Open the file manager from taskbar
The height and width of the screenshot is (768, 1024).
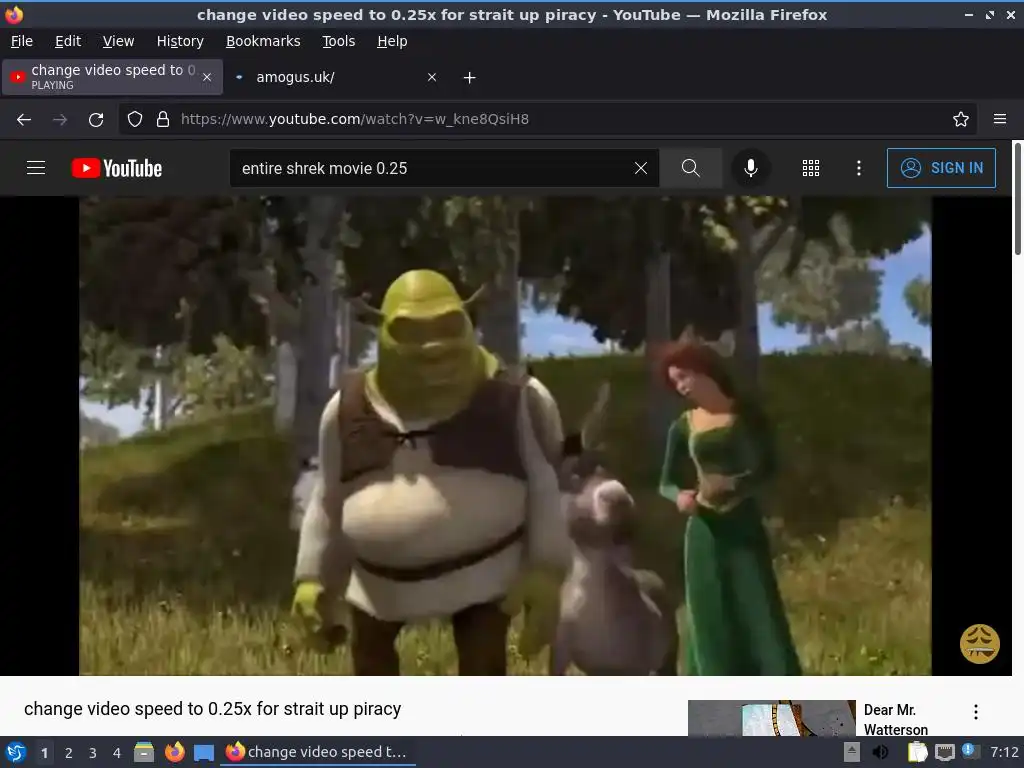[x=144, y=752]
